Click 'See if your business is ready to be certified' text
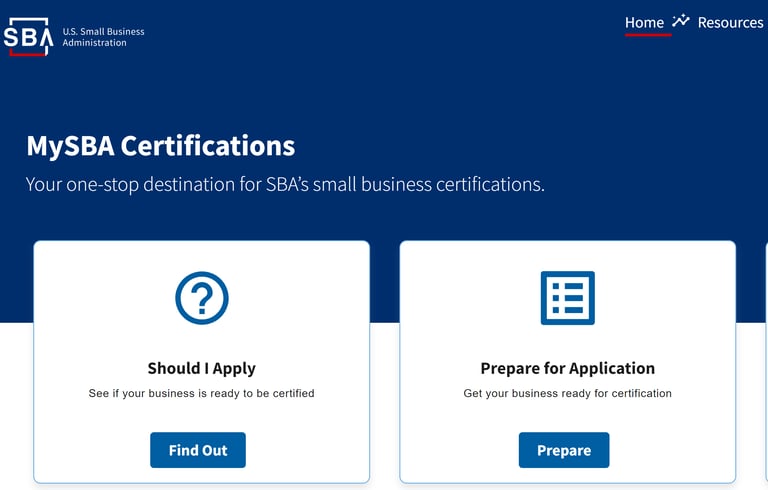This screenshot has width=768, height=490. coord(202,393)
